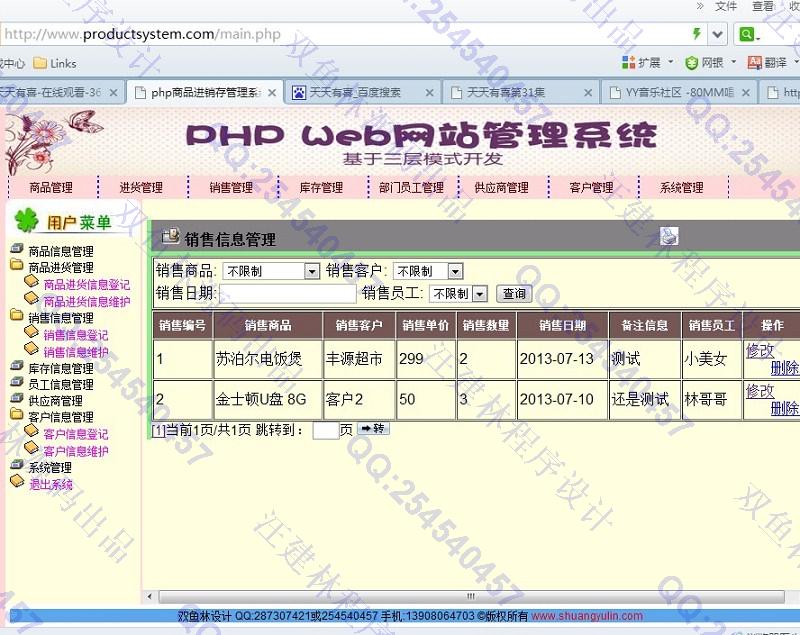Image resolution: width=800 pixels, height=635 pixels.
Task: Click the folder icon beside 商品进货管理
Action: (17, 265)
